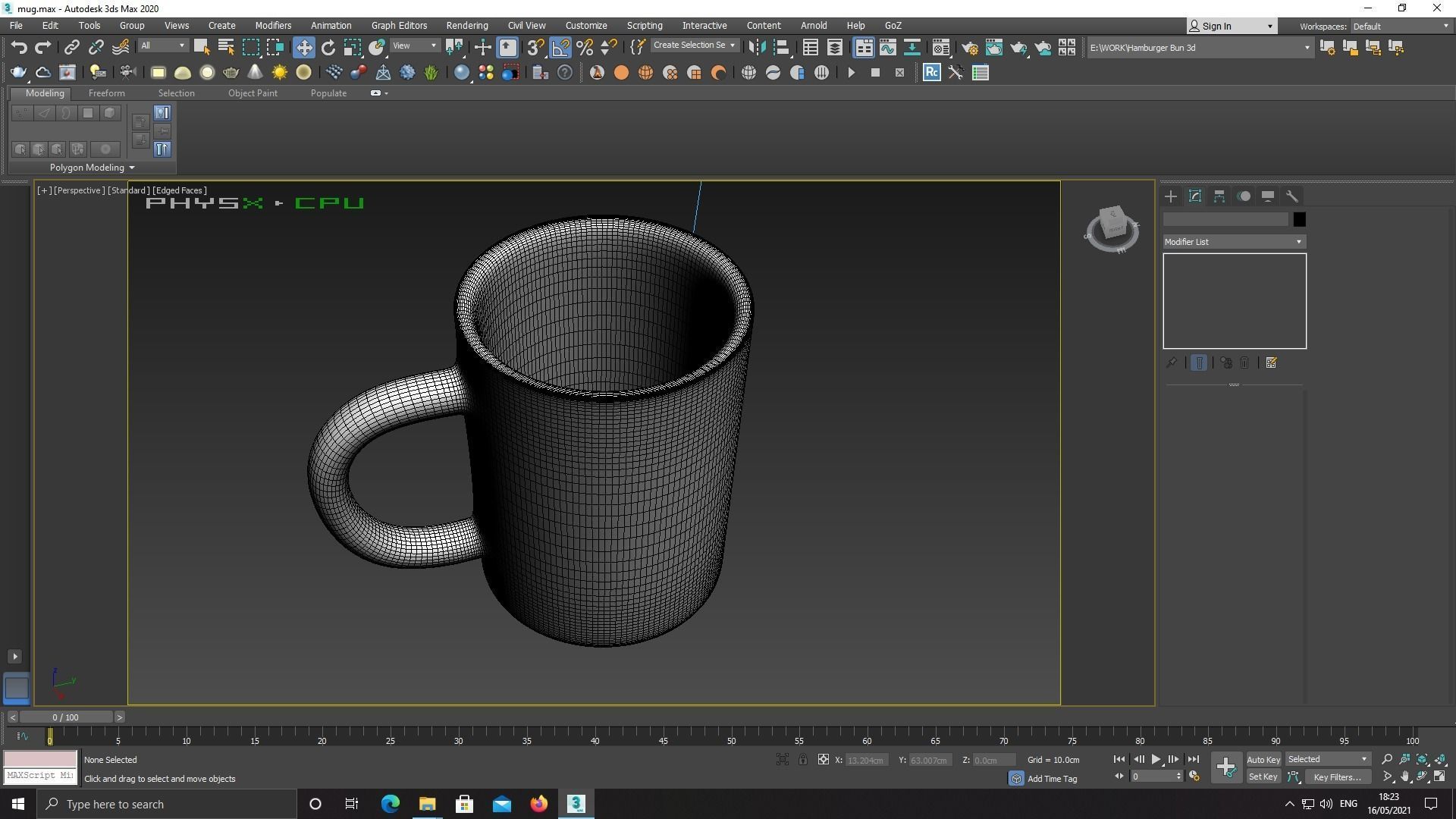Open the Display command panel tab

click(1268, 196)
